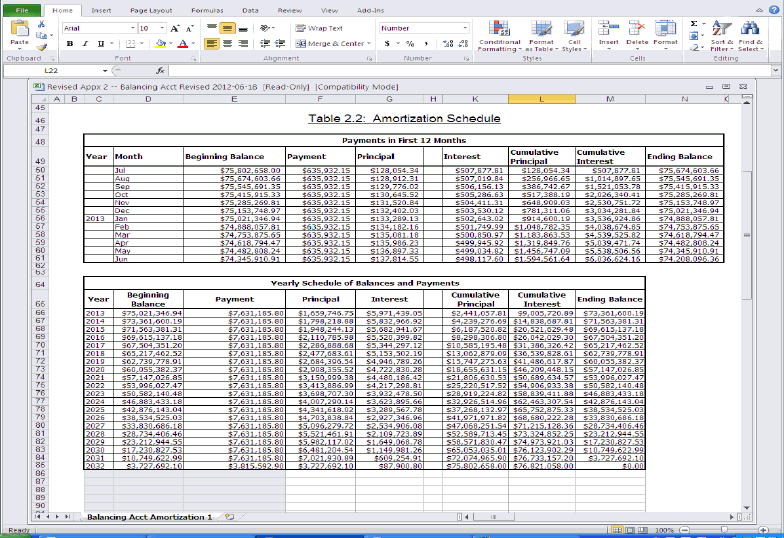Click the Find & Select binoculars icon
Screen dimensions: 784x538
[750, 34]
